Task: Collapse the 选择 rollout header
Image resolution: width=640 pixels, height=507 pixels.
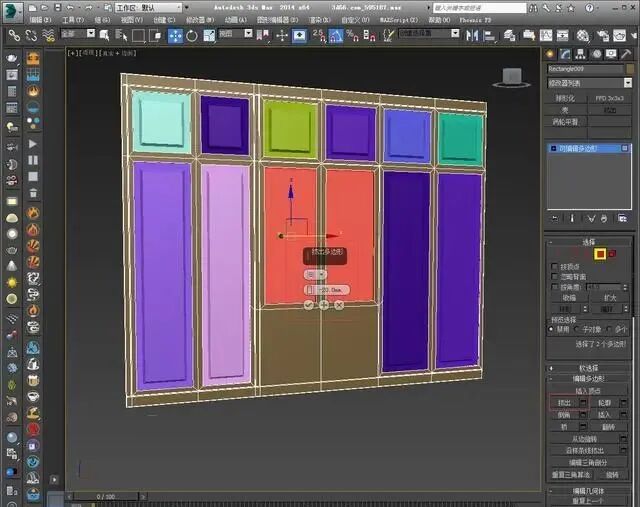Action: pos(588,242)
